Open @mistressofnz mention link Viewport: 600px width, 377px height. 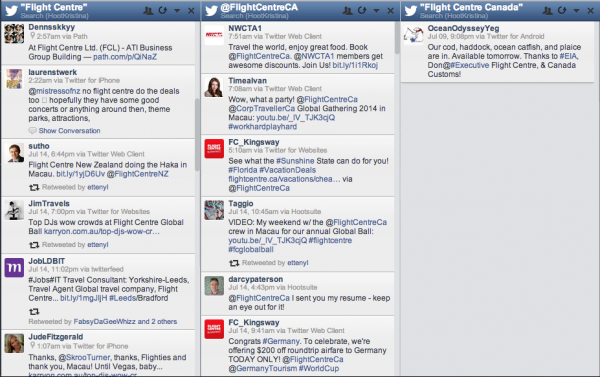tap(54, 91)
